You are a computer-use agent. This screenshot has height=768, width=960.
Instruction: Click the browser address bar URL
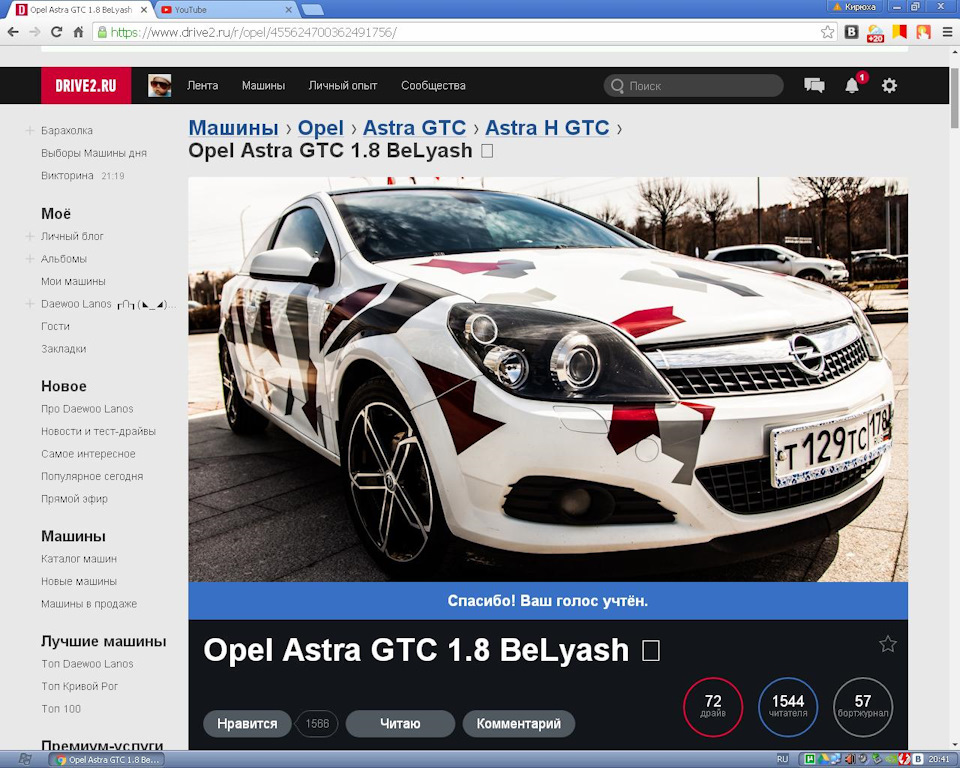[253, 32]
